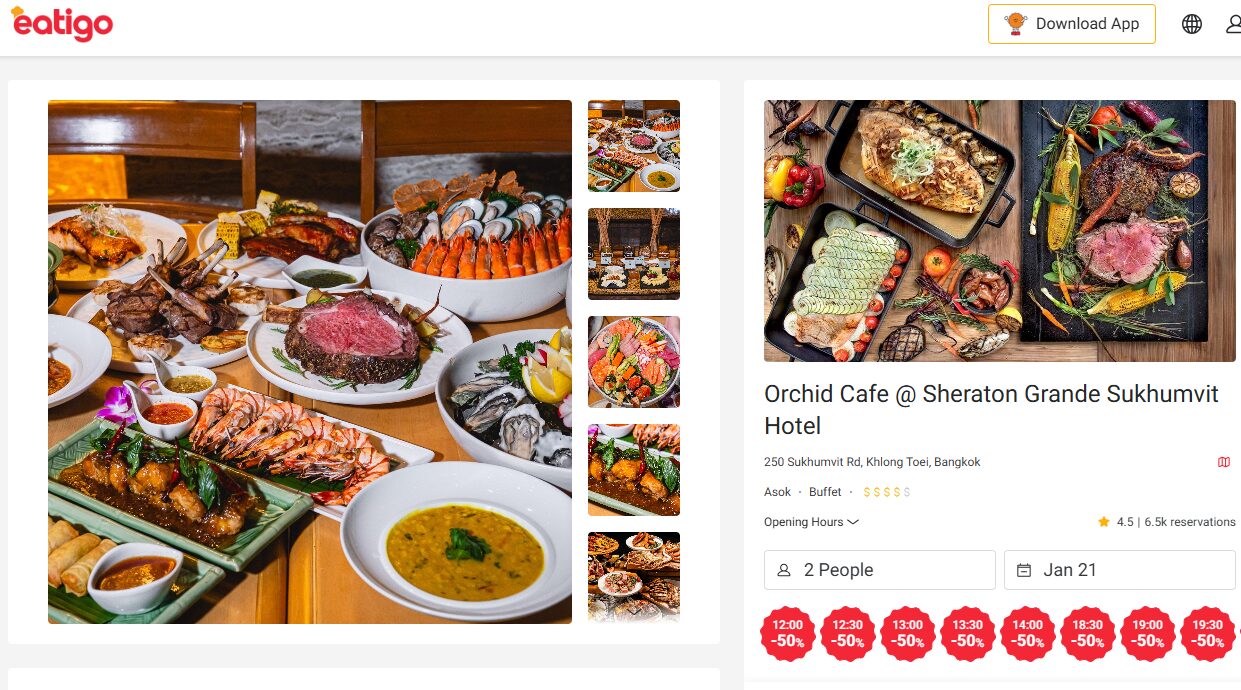View the first buffet spread thumbnail
Viewport: 1241px width, 690px height.
(634, 146)
